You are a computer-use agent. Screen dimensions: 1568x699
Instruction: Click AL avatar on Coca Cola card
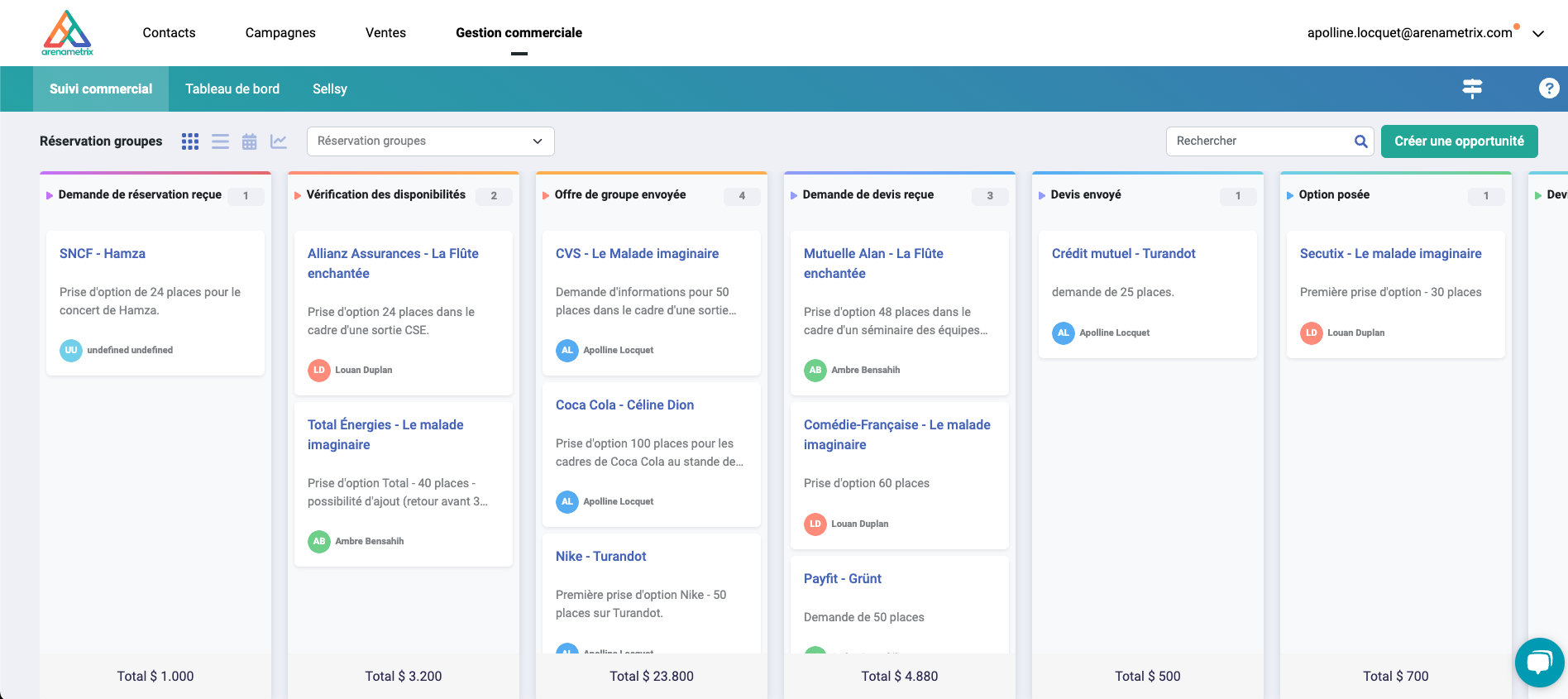pyautogui.click(x=567, y=501)
